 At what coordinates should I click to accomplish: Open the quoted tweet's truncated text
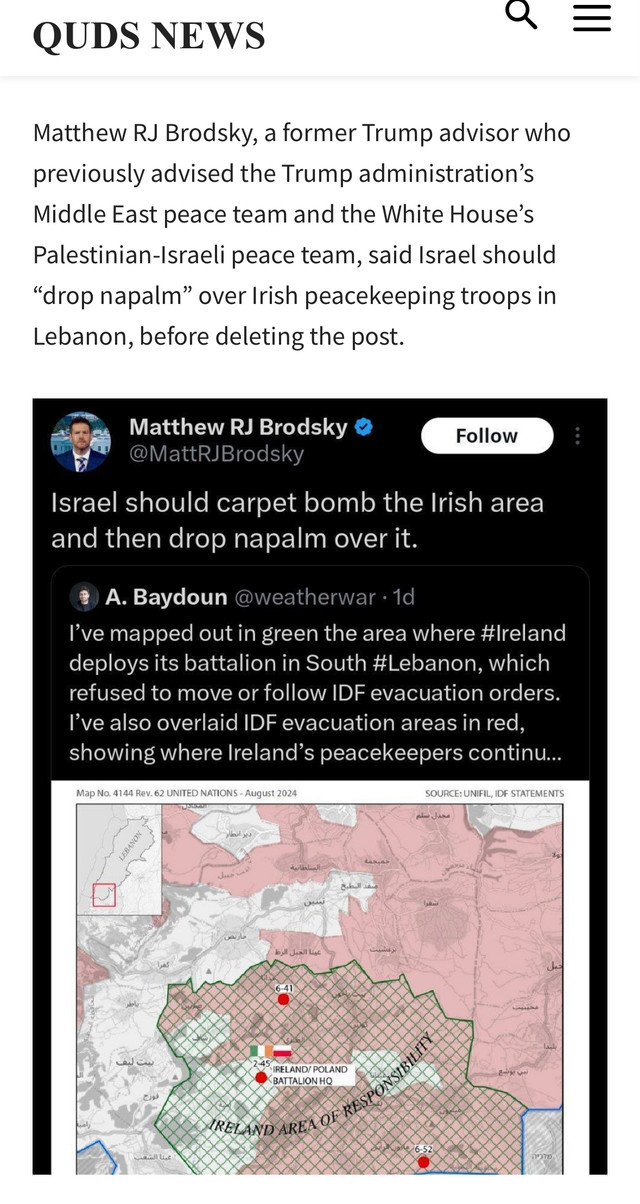tap(316, 693)
